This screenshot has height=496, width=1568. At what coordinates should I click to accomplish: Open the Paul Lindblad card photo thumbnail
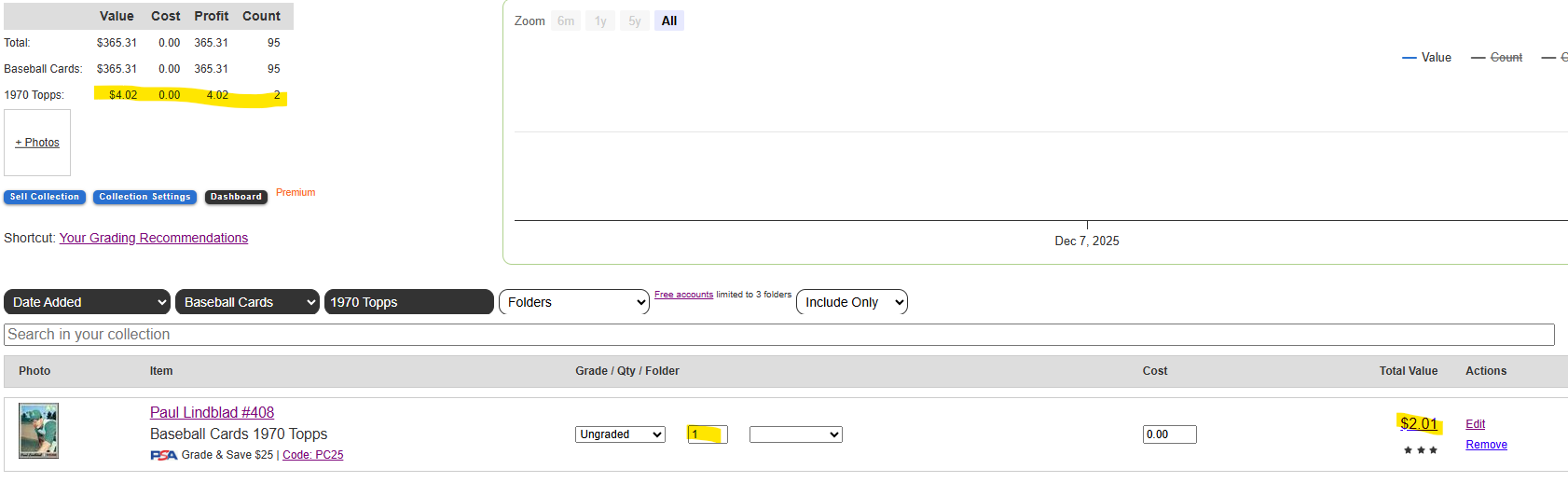click(39, 431)
